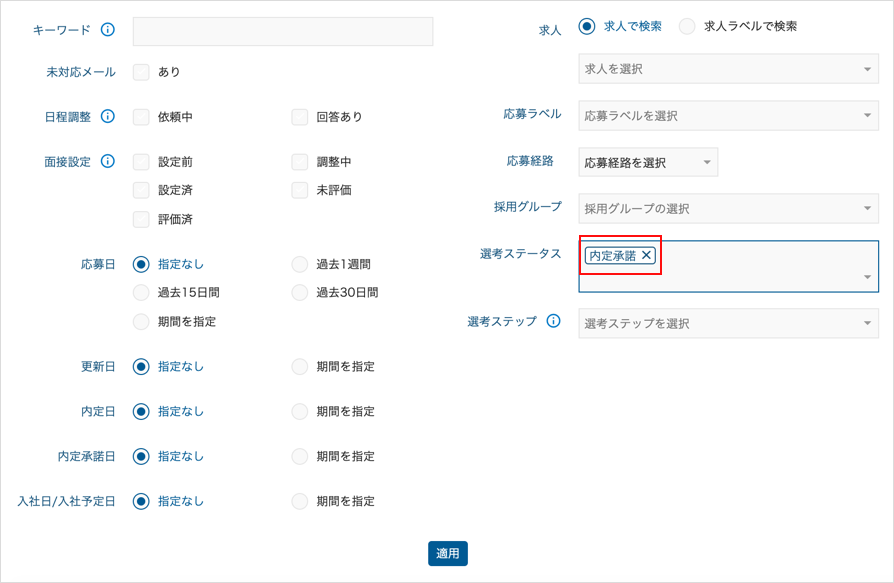The image size is (894, 583).
Task: Focus the キーワード text field
Action: pyautogui.click(x=283, y=31)
